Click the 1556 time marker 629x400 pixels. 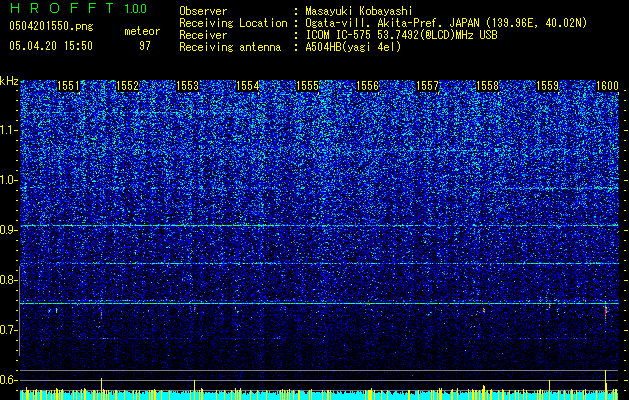367,86
